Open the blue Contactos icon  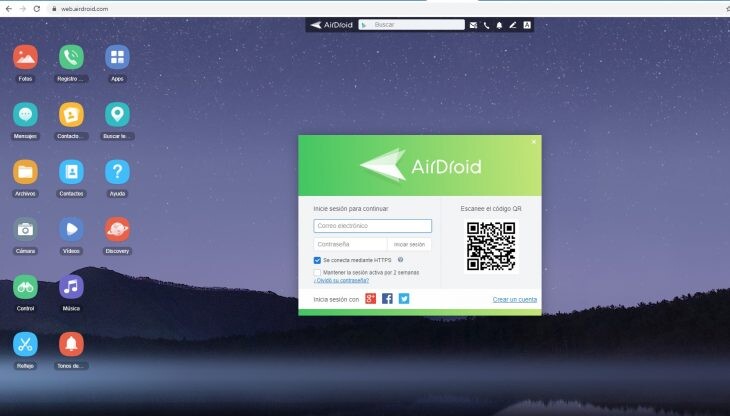[71, 172]
